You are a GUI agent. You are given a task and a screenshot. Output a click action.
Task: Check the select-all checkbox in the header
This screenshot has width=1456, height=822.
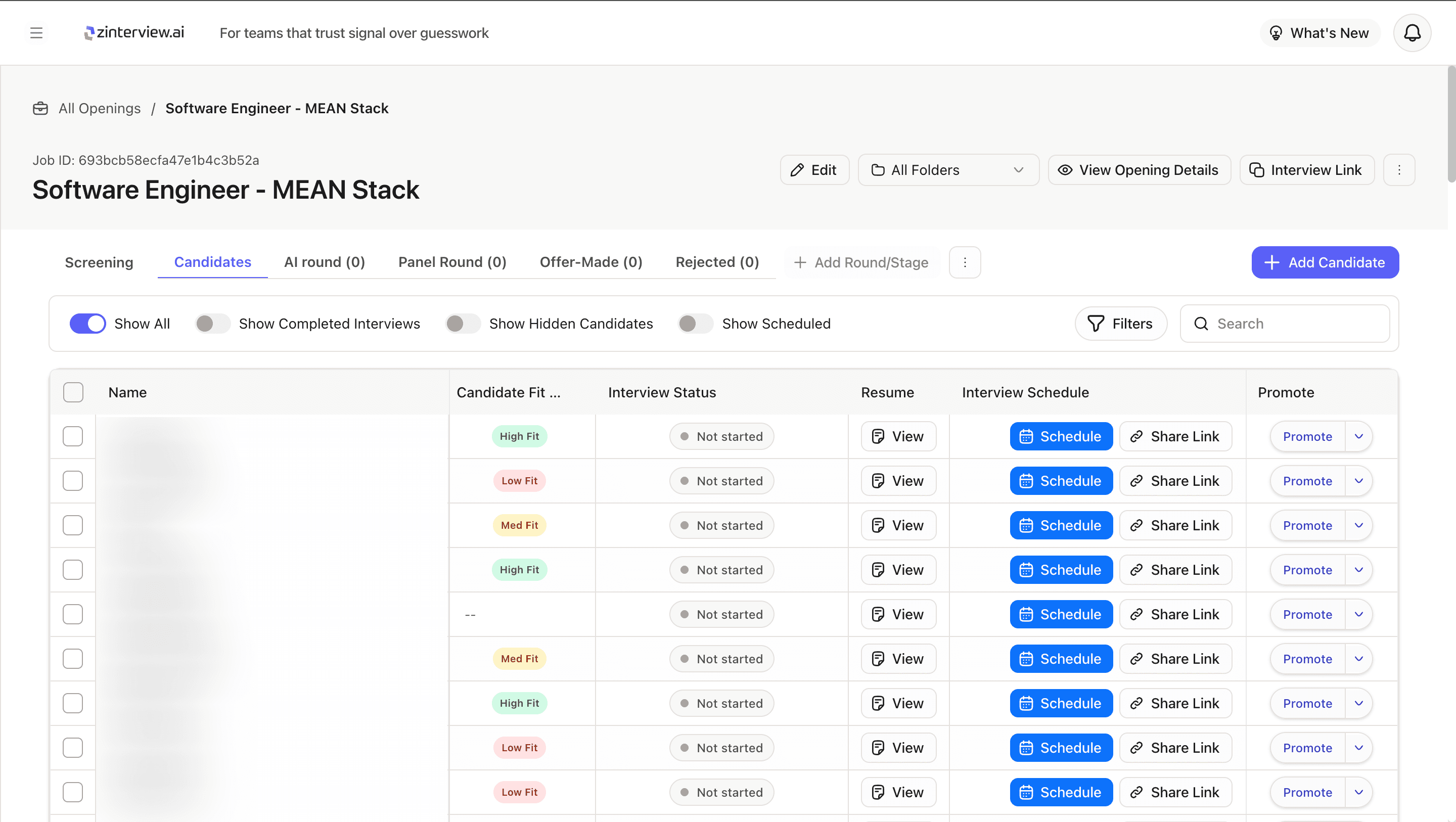tap(73, 392)
